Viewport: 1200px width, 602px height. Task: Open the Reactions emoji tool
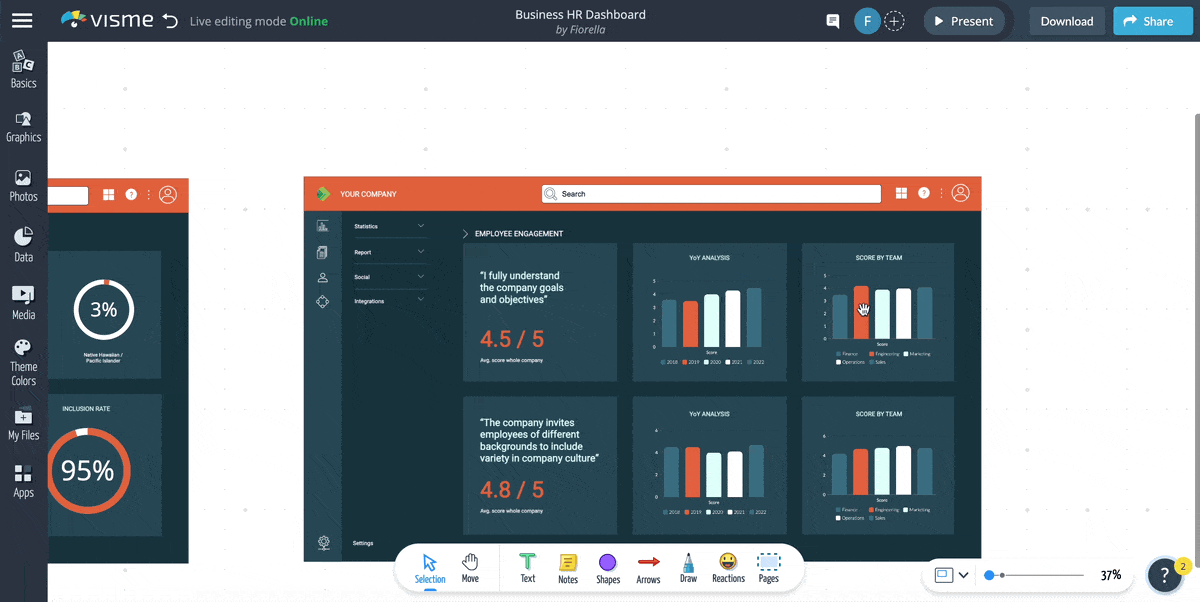pyautogui.click(x=728, y=568)
